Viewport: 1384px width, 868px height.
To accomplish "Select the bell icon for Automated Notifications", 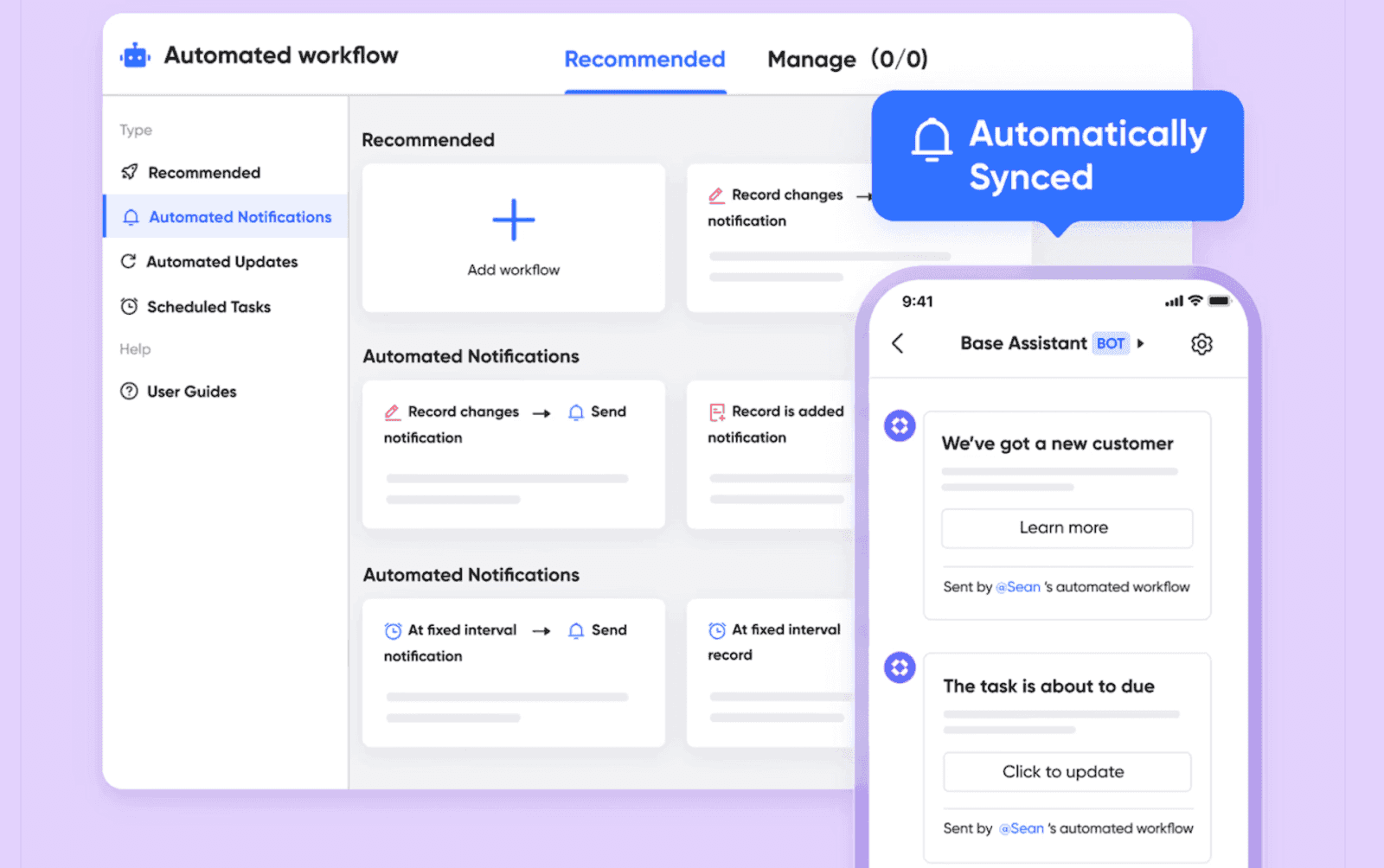I will pos(130,217).
